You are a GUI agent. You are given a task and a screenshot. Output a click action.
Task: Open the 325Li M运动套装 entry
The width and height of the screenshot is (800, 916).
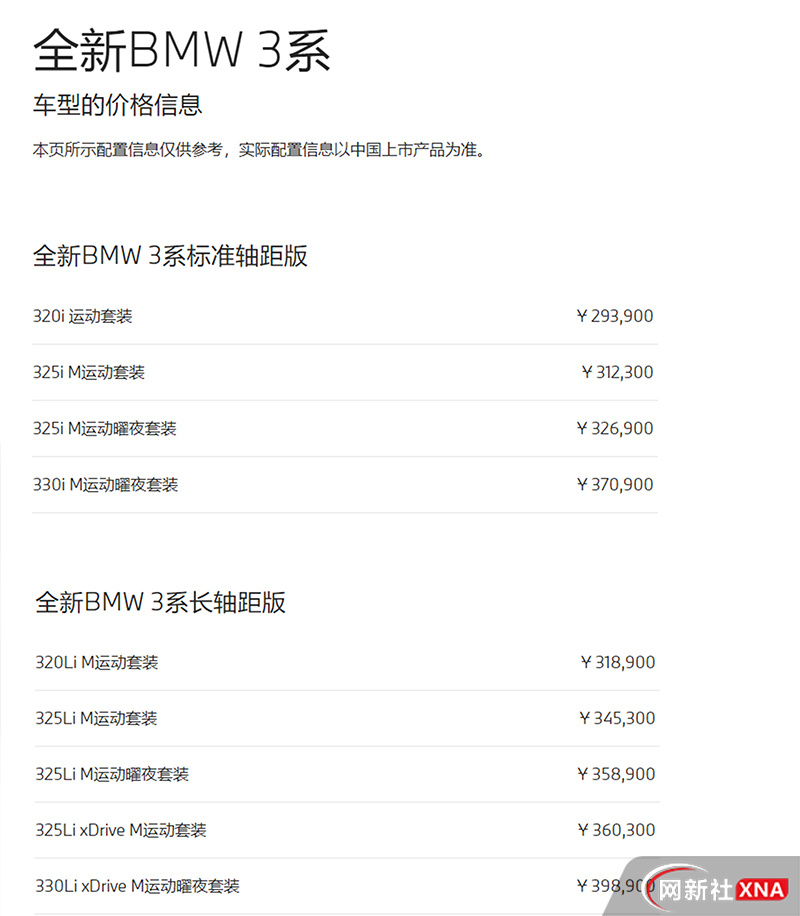pyautogui.click(x=96, y=718)
